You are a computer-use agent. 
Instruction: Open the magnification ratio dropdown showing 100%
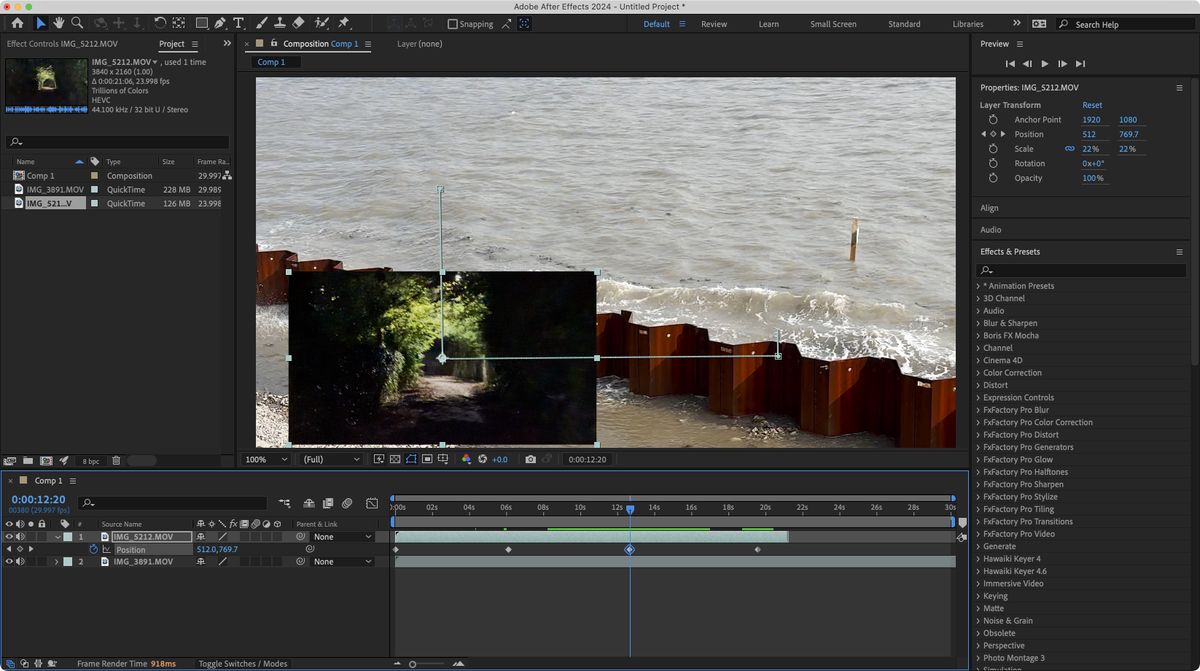tap(264, 459)
